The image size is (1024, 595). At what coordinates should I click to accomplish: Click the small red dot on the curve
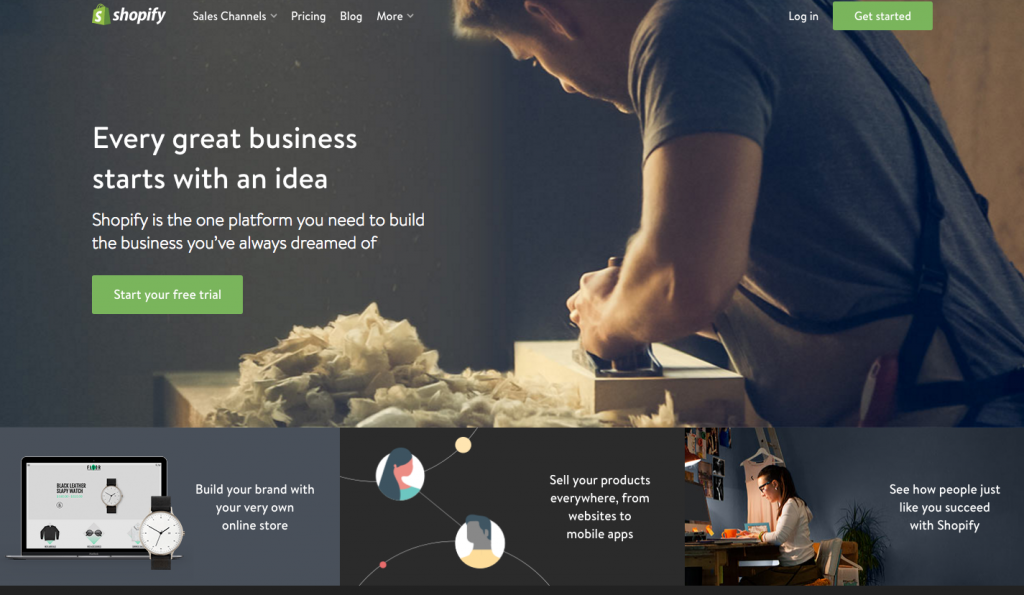coord(383,565)
